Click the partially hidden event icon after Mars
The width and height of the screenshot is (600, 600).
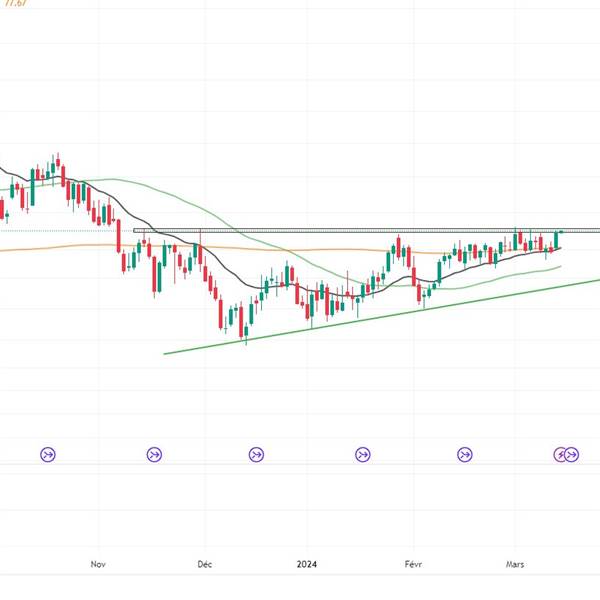tap(560, 455)
